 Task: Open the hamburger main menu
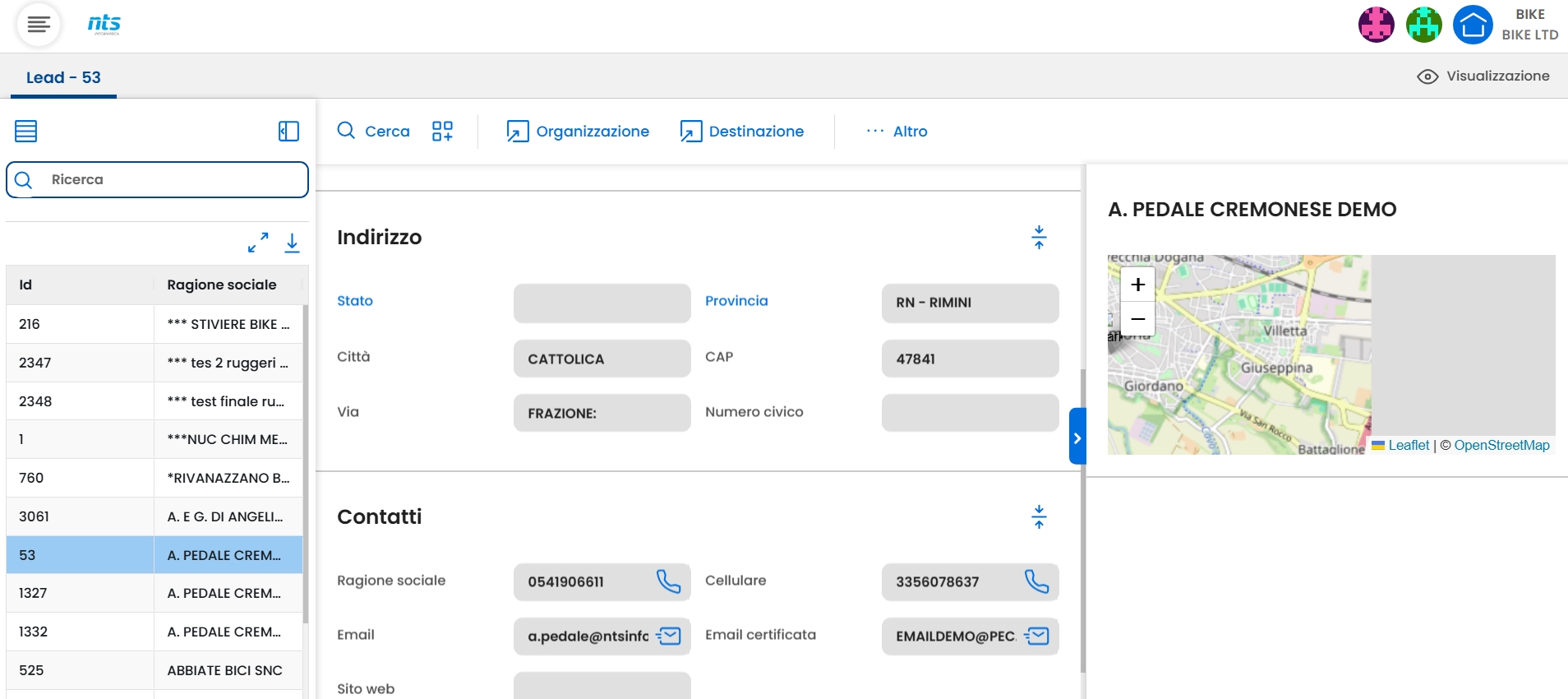pyautogui.click(x=39, y=25)
